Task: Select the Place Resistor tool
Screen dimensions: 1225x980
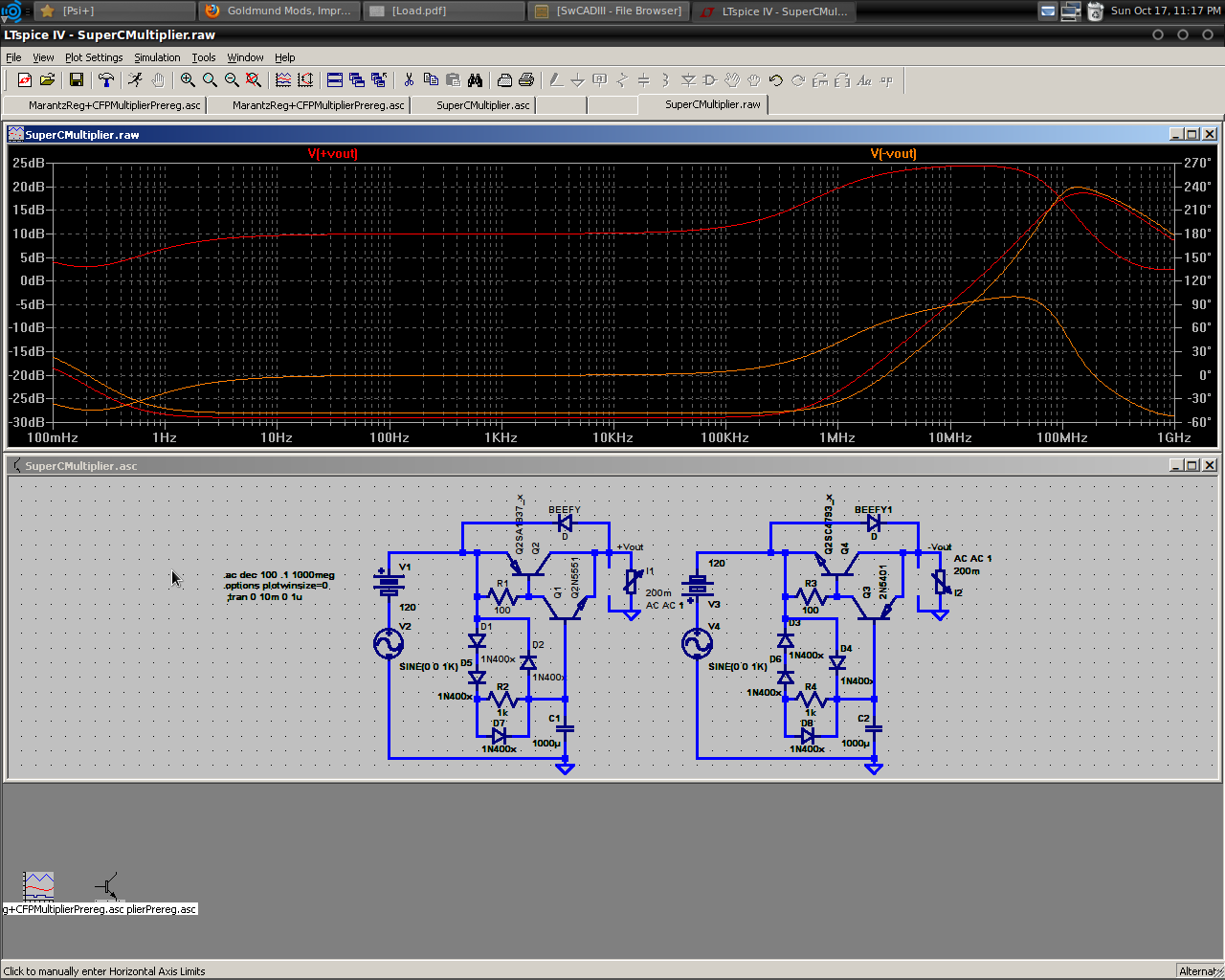Action: click(622, 80)
